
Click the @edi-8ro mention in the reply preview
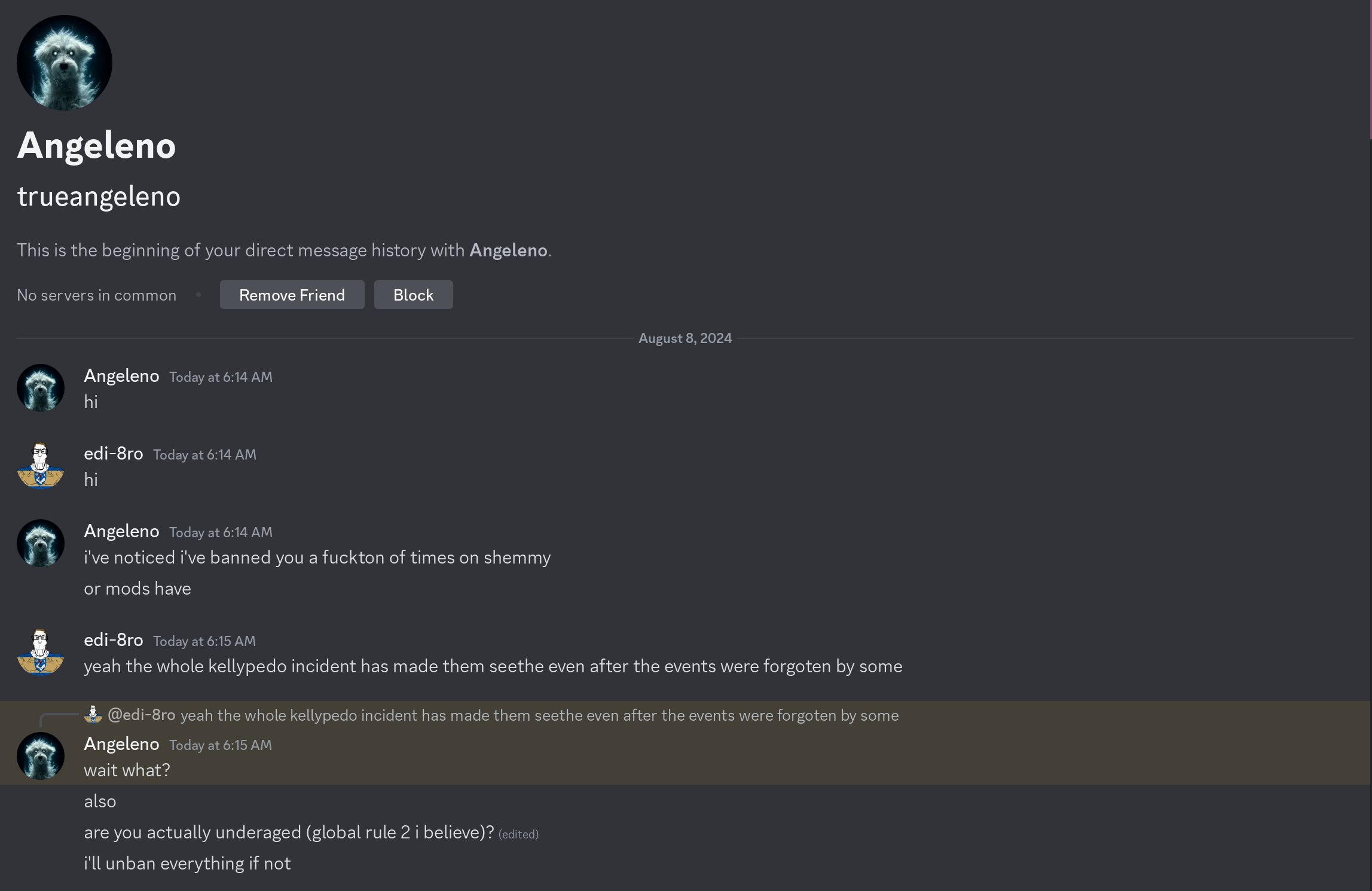click(142, 715)
